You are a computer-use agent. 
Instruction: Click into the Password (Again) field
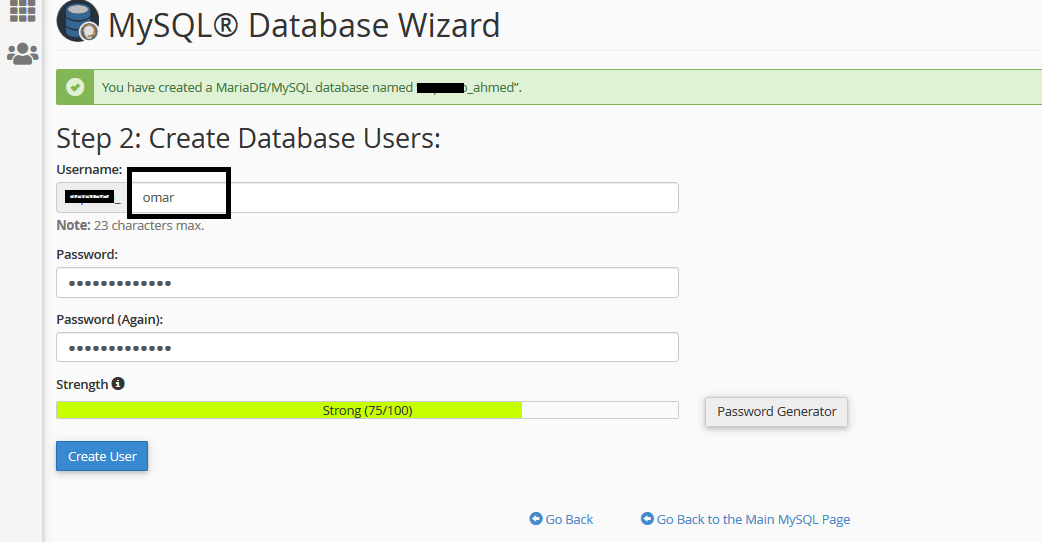click(x=367, y=347)
